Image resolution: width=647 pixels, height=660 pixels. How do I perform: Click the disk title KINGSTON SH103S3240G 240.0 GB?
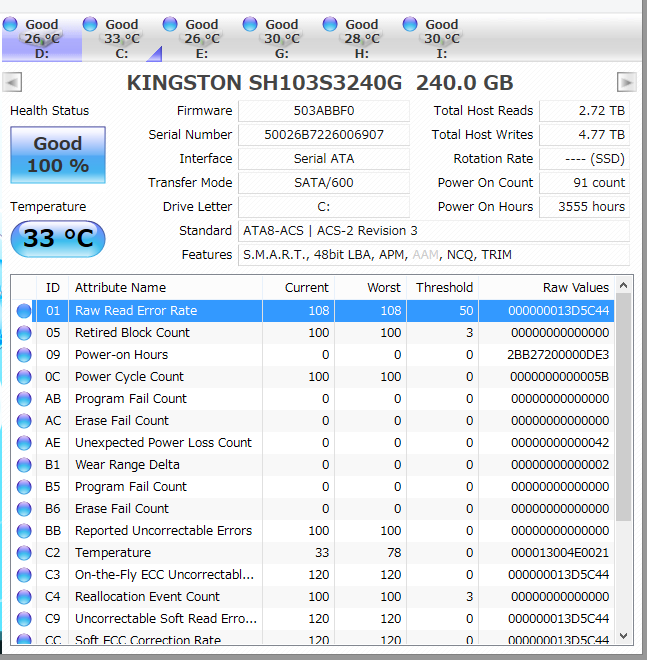[x=320, y=82]
